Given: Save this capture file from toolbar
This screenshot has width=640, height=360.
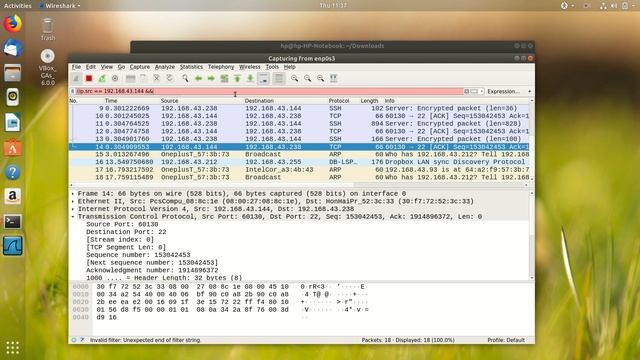Looking at the screenshot, I should [x=144, y=78].
